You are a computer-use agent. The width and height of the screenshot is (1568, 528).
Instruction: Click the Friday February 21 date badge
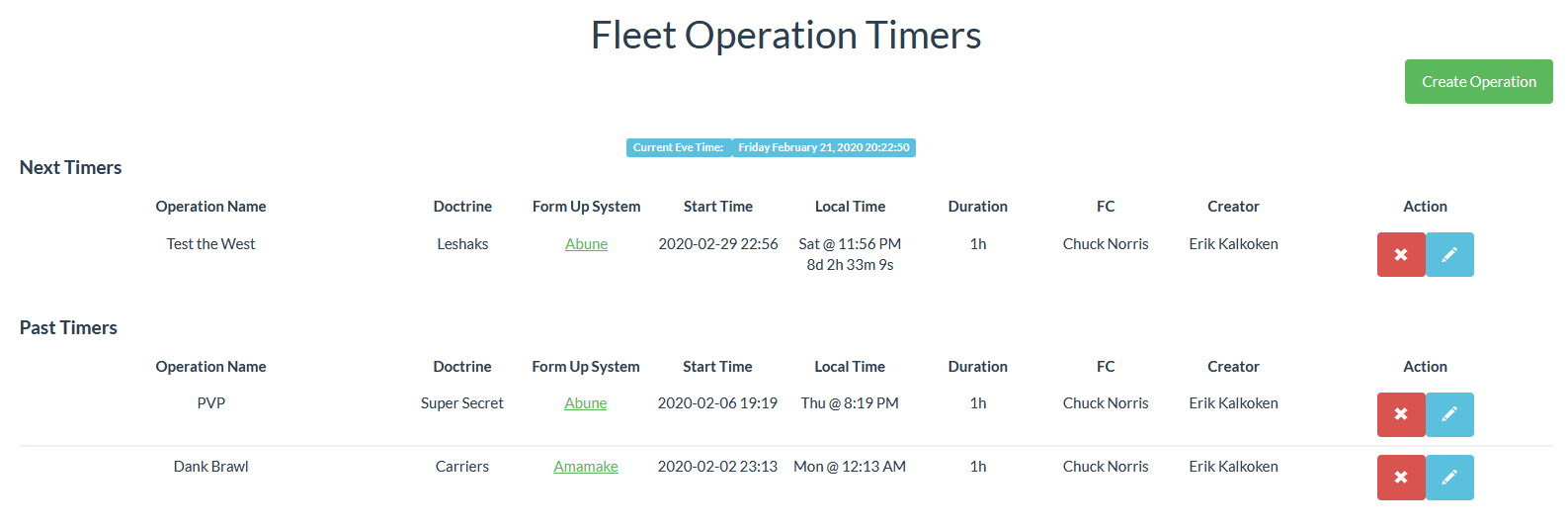point(823,147)
